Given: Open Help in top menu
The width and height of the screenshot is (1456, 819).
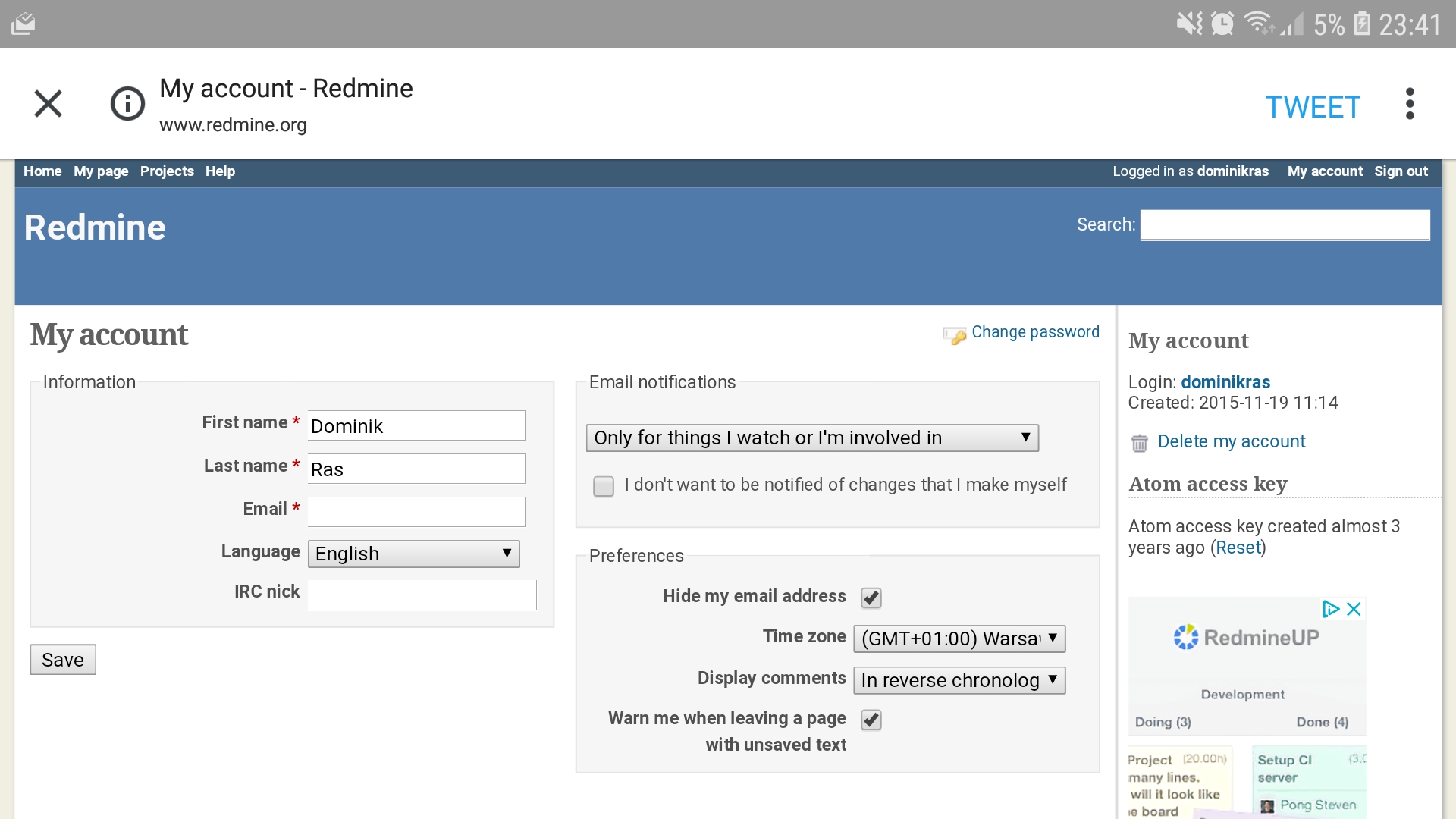Looking at the screenshot, I should (220, 171).
